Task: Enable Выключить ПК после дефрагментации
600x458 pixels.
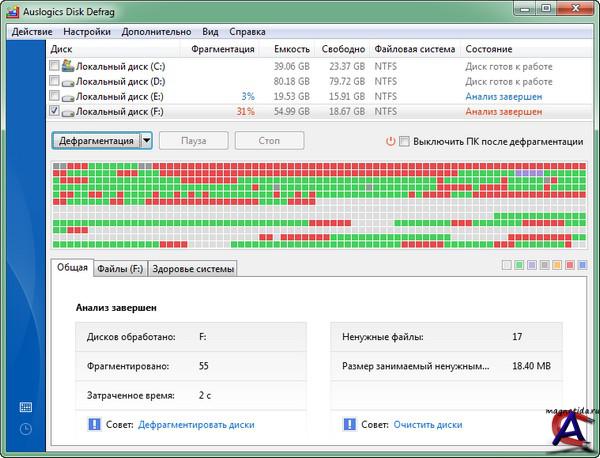Action: pyautogui.click(x=404, y=141)
